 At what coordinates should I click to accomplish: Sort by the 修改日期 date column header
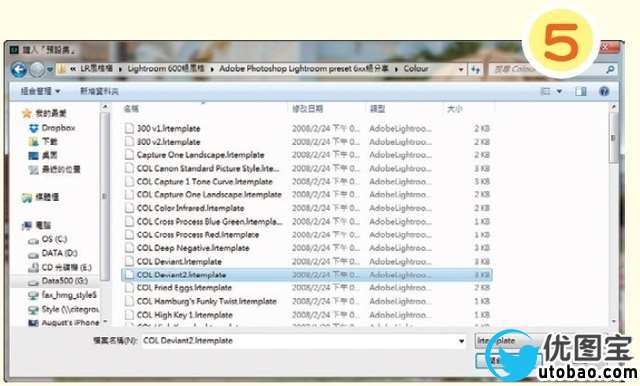(308, 109)
